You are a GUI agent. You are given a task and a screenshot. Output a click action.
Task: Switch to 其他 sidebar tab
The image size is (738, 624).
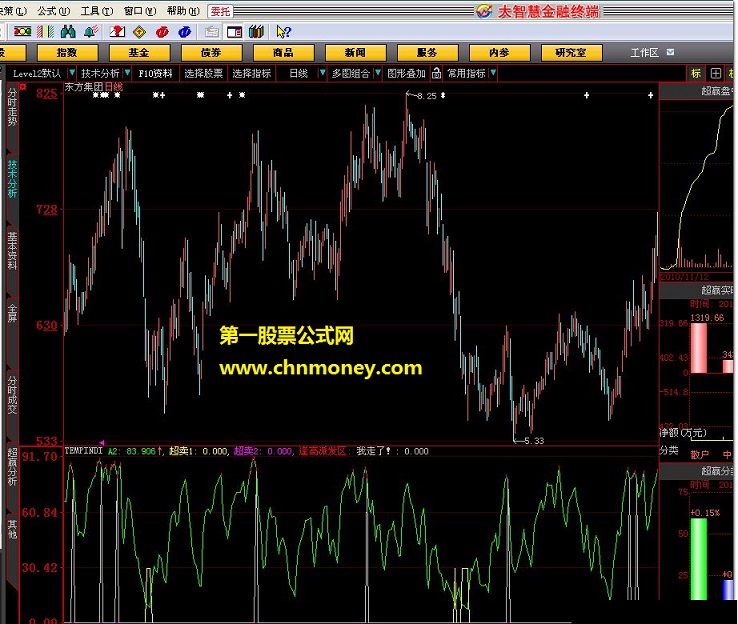pyautogui.click(x=12, y=529)
